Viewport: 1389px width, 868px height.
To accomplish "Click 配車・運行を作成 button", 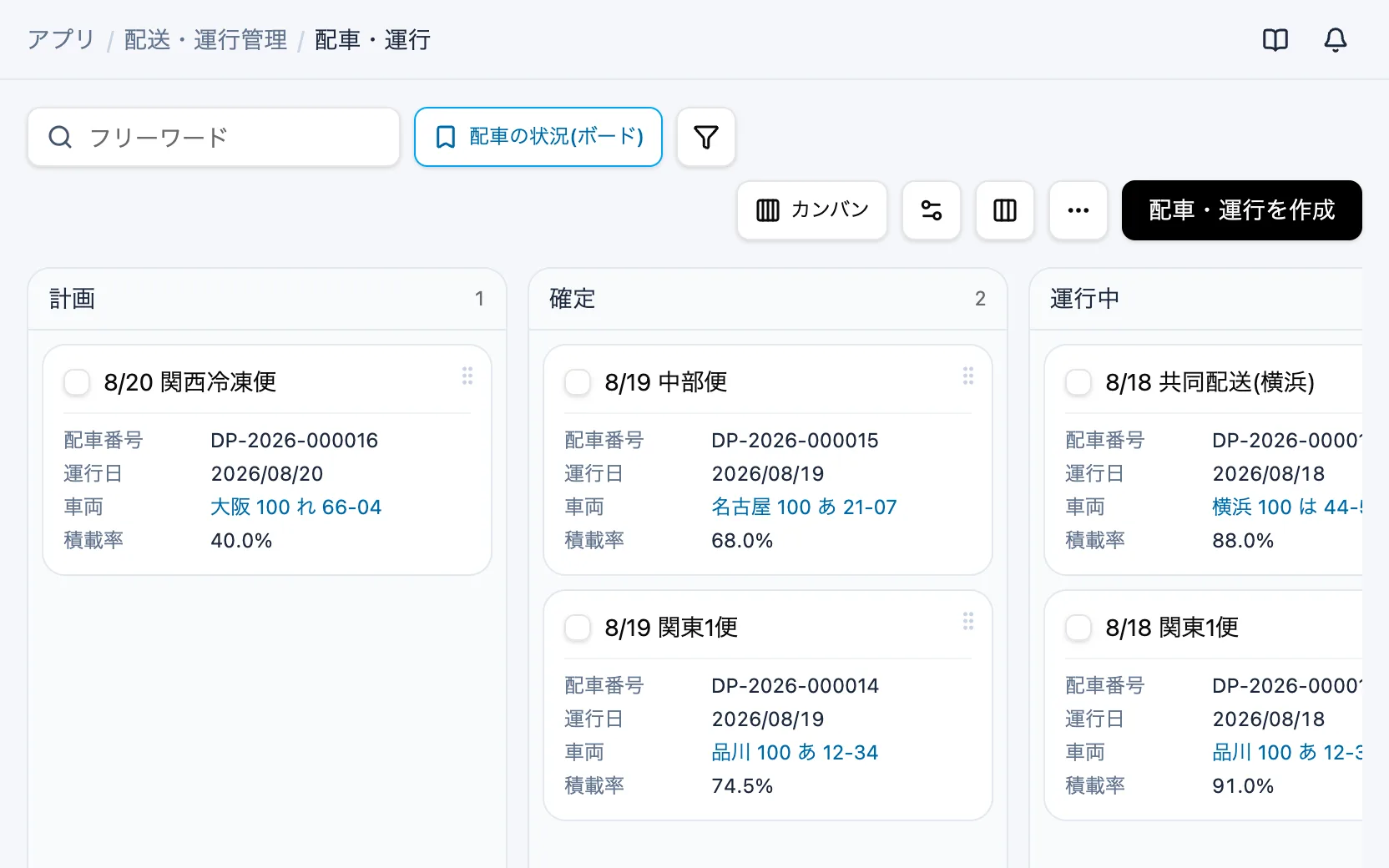I will pyautogui.click(x=1242, y=210).
